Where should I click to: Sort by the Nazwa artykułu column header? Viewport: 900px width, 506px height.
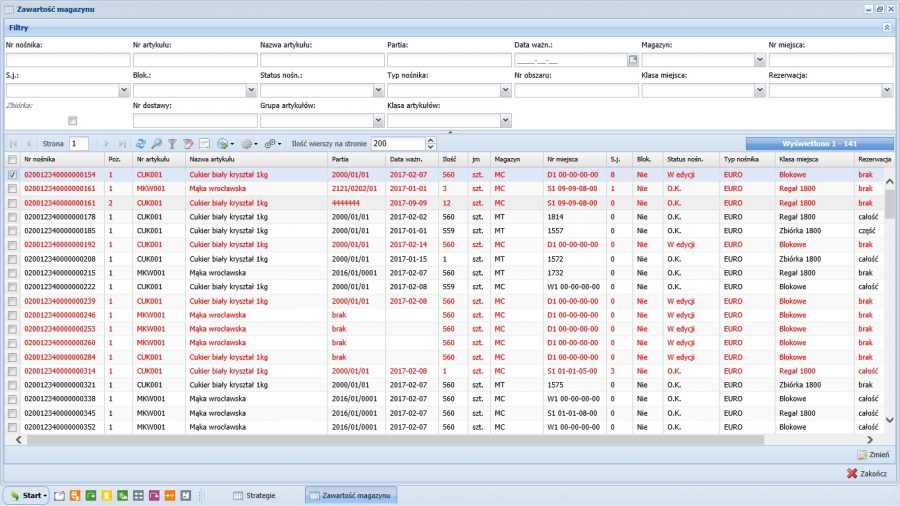[256, 159]
